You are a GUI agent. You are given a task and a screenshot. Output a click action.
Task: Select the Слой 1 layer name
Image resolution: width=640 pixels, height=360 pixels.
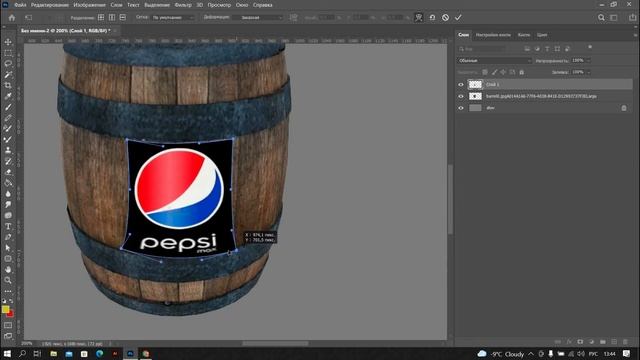(493, 84)
